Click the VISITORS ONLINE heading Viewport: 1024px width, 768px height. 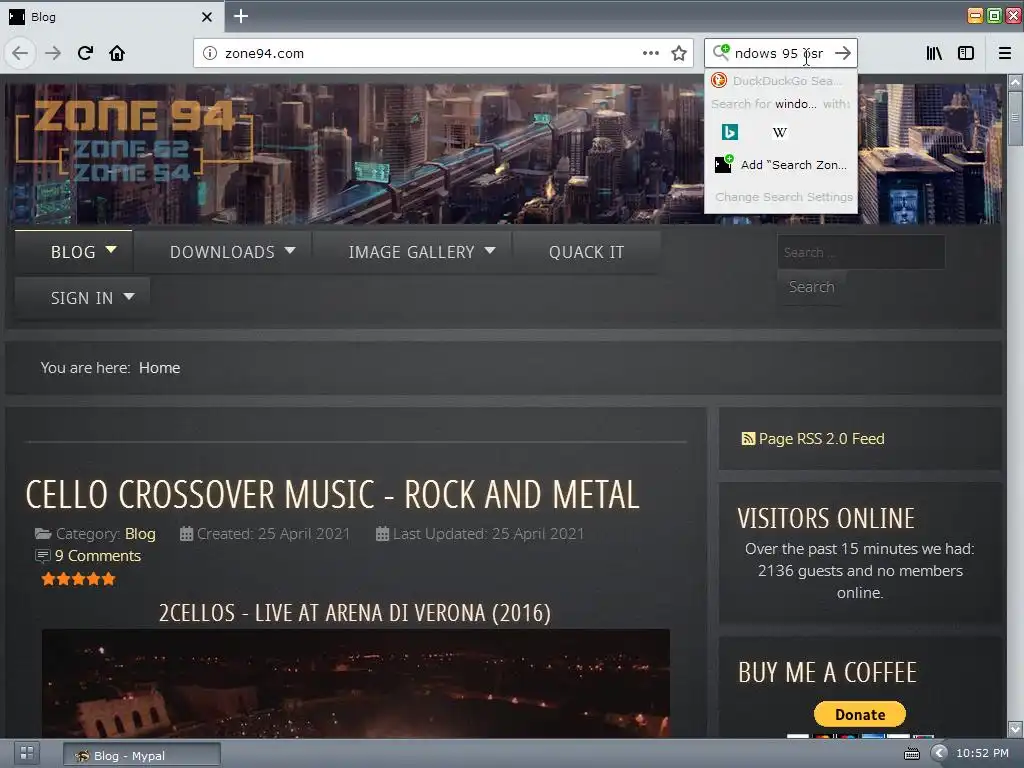(826, 518)
